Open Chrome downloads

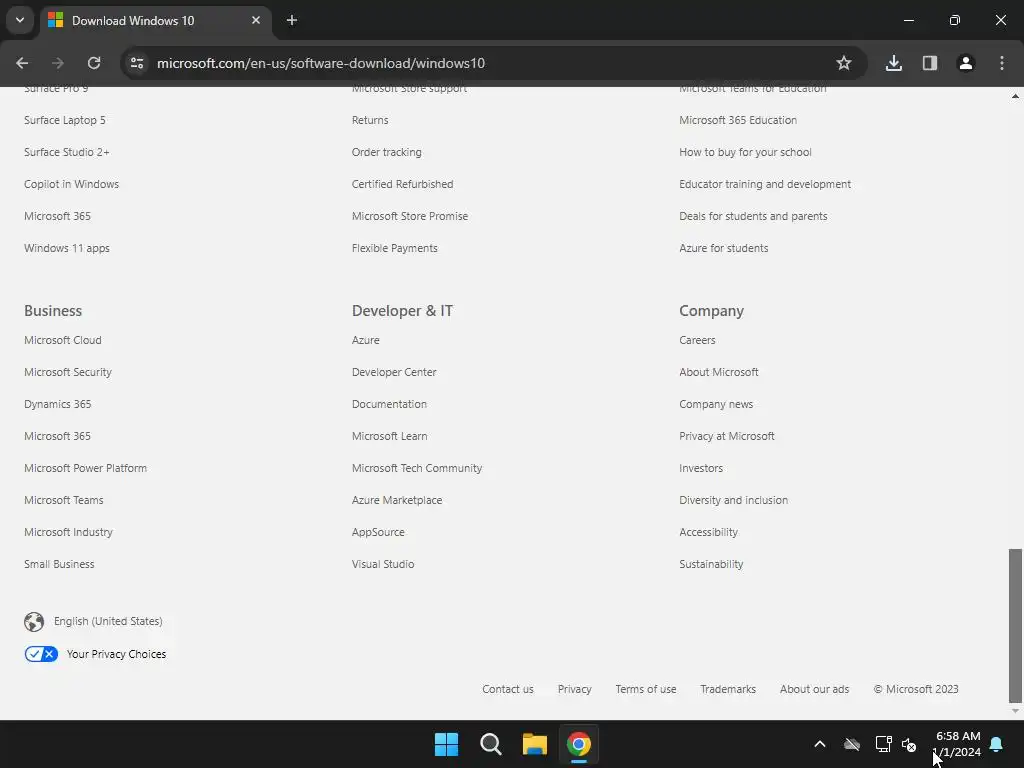tap(893, 63)
